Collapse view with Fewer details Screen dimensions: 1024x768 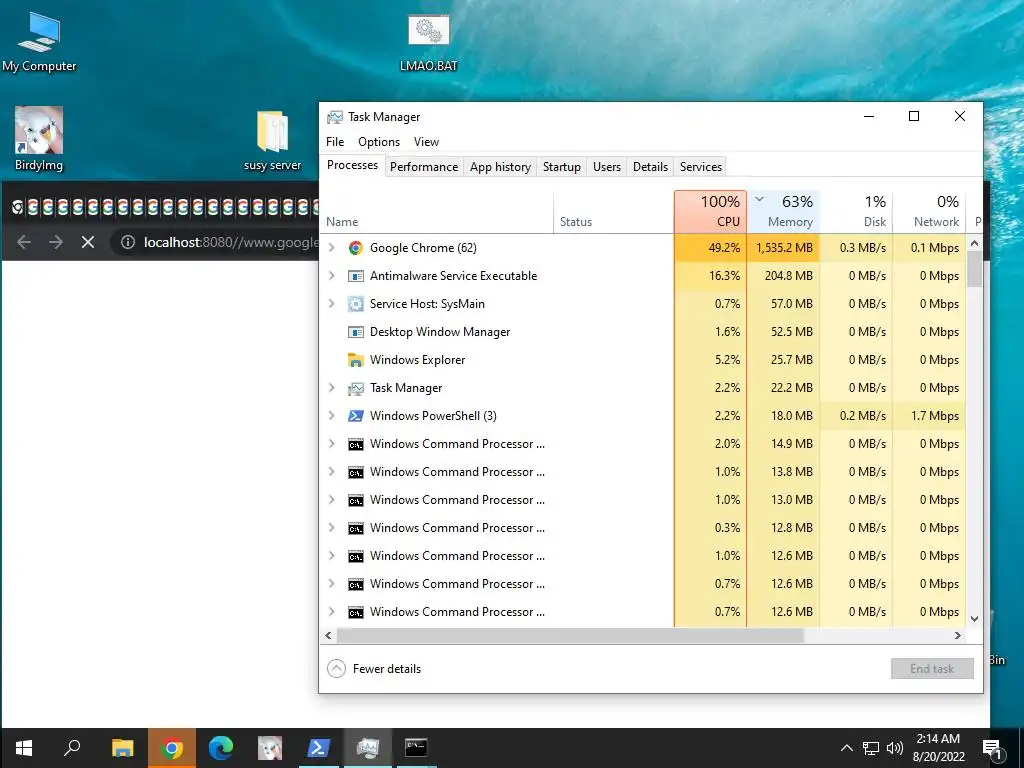point(374,669)
